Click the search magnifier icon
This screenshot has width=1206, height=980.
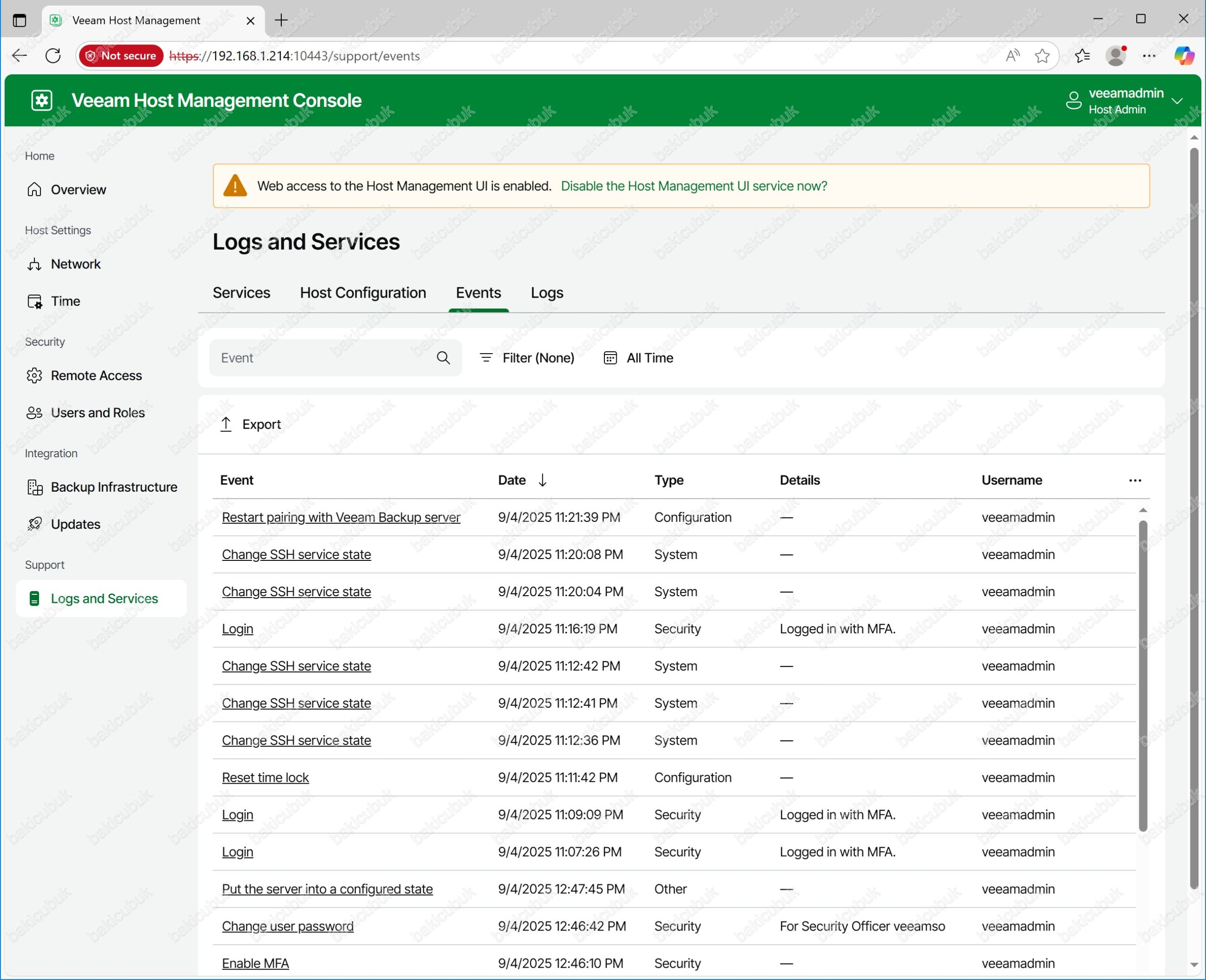click(443, 358)
